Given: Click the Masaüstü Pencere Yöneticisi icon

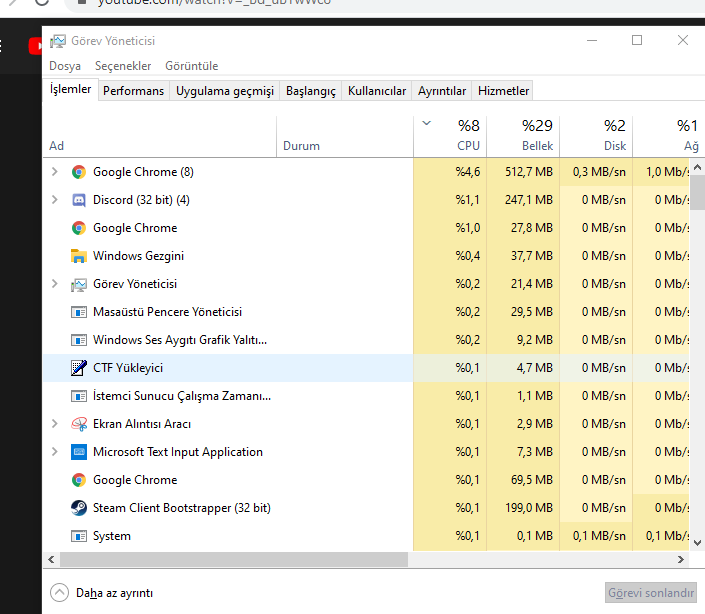Looking at the screenshot, I should pyautogui.click(x=79, y=312).
